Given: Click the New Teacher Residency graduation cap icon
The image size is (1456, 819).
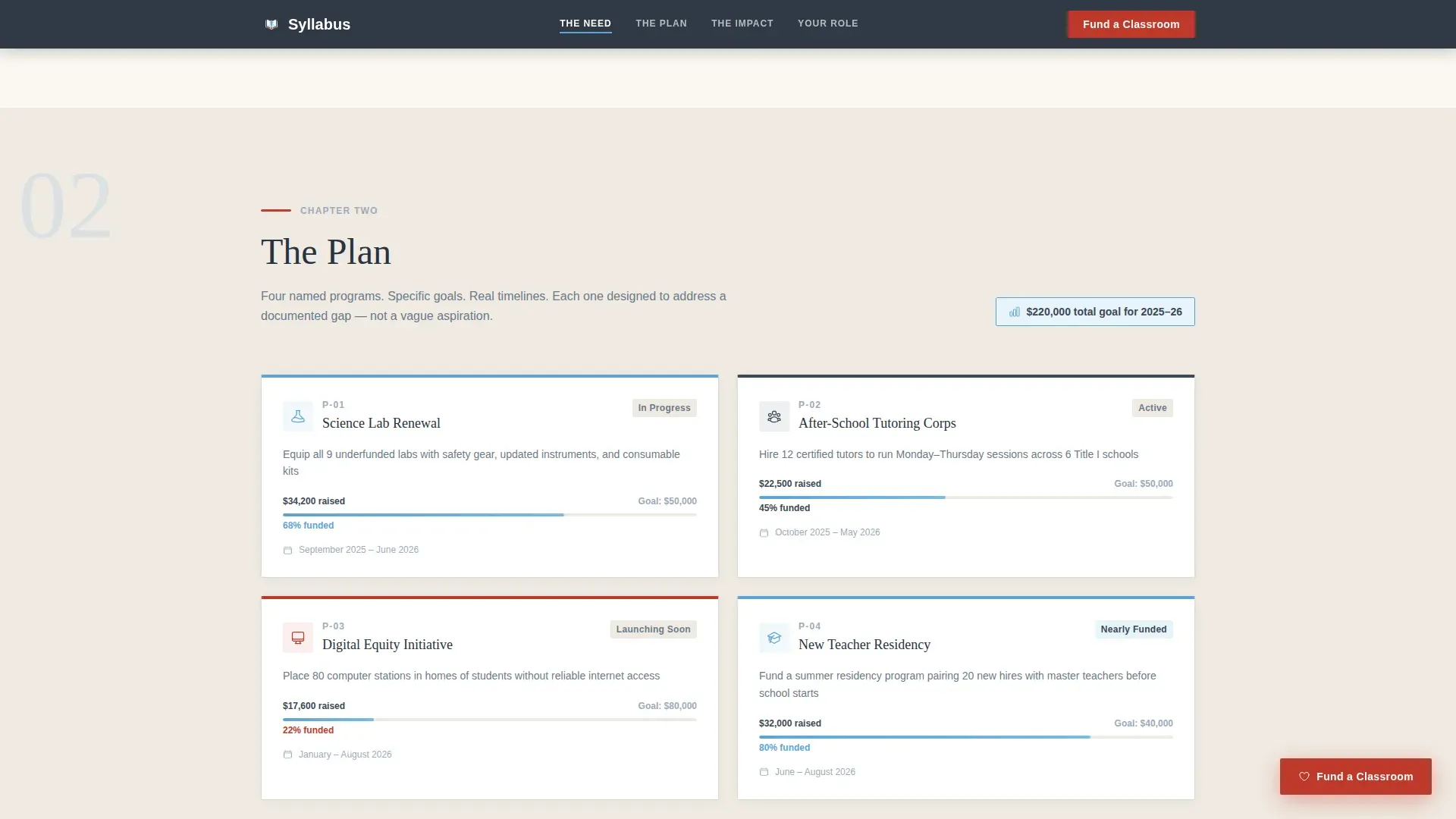Looking at the screenshot, I should click(774, 638).
